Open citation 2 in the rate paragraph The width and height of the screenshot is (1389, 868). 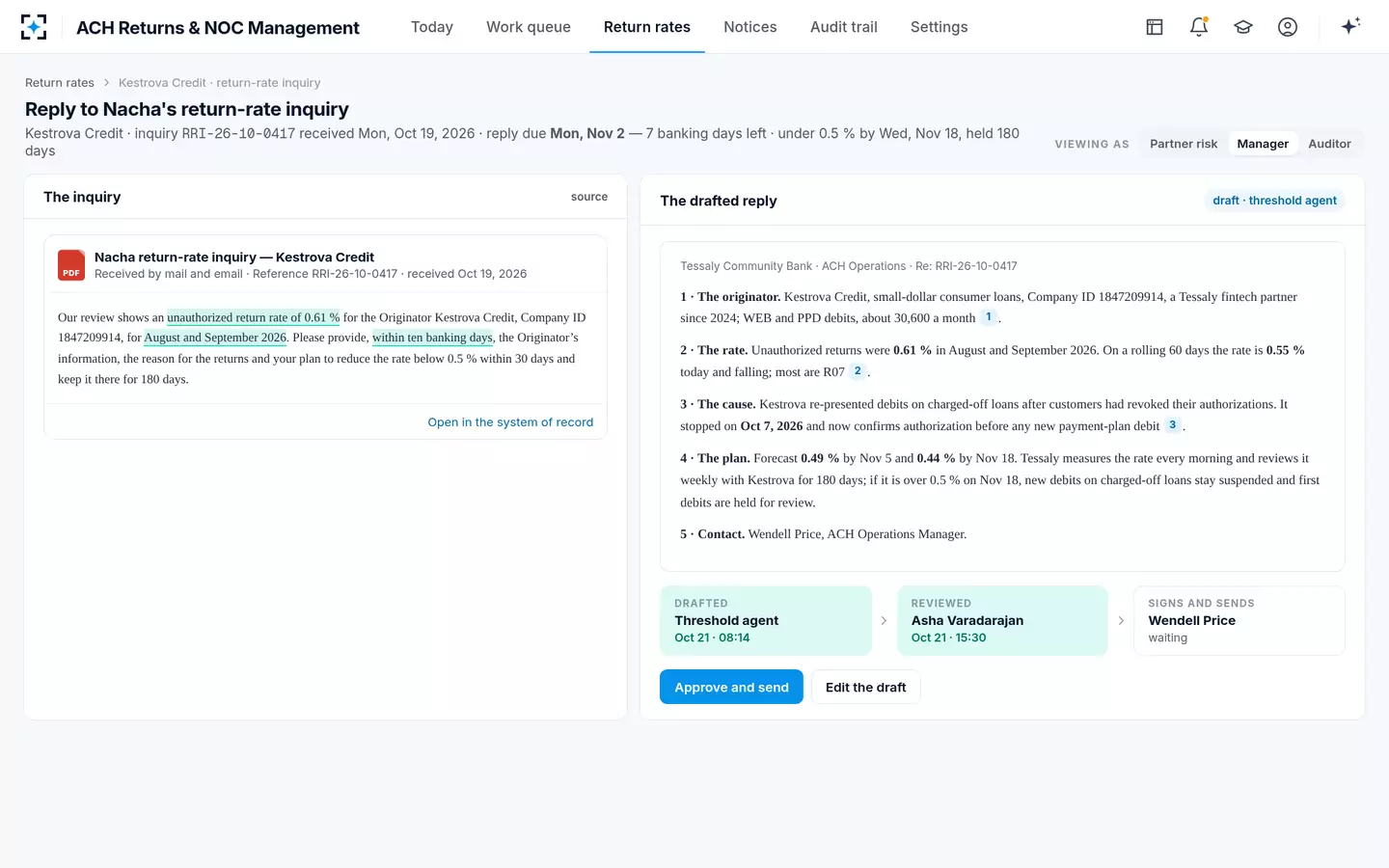point(858,371)
